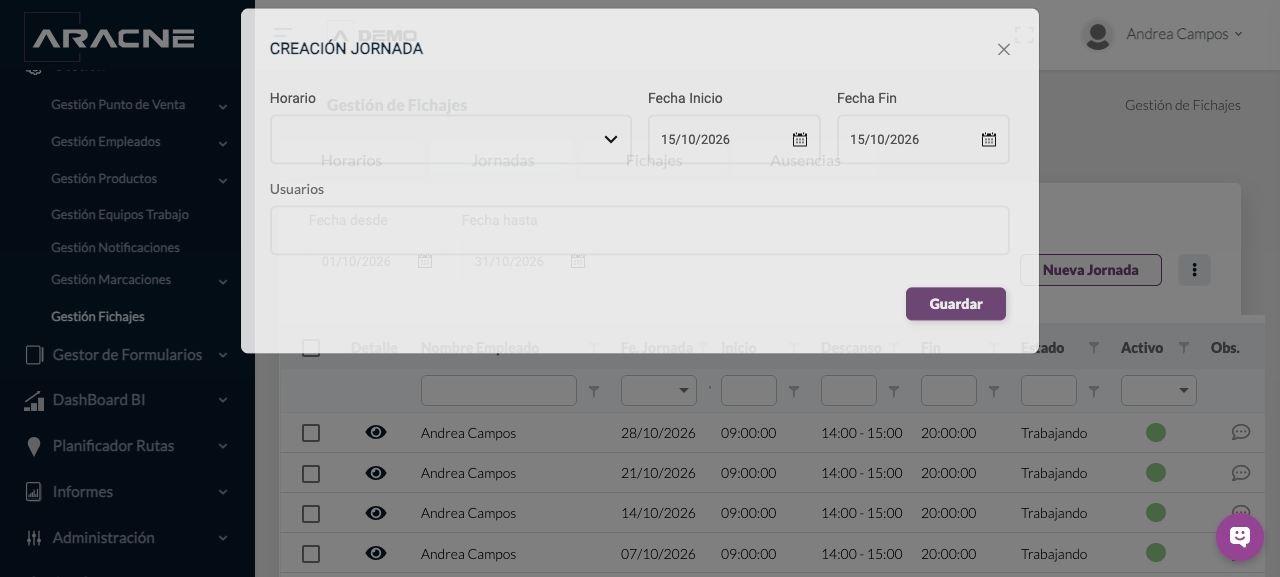Click the Planificador Rutas pin icon
The image size is (1280, 577).
(34, 446)
